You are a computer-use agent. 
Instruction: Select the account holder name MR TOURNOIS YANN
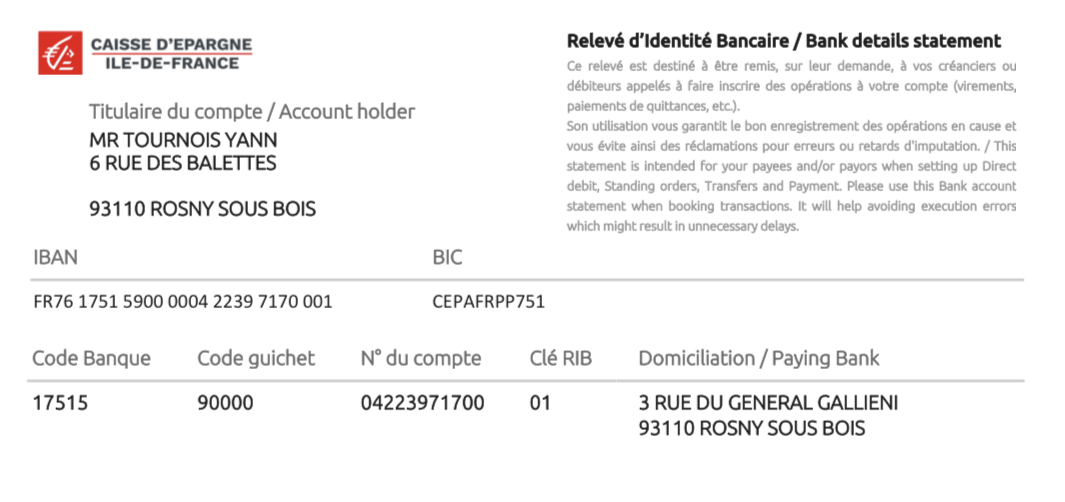183,140
